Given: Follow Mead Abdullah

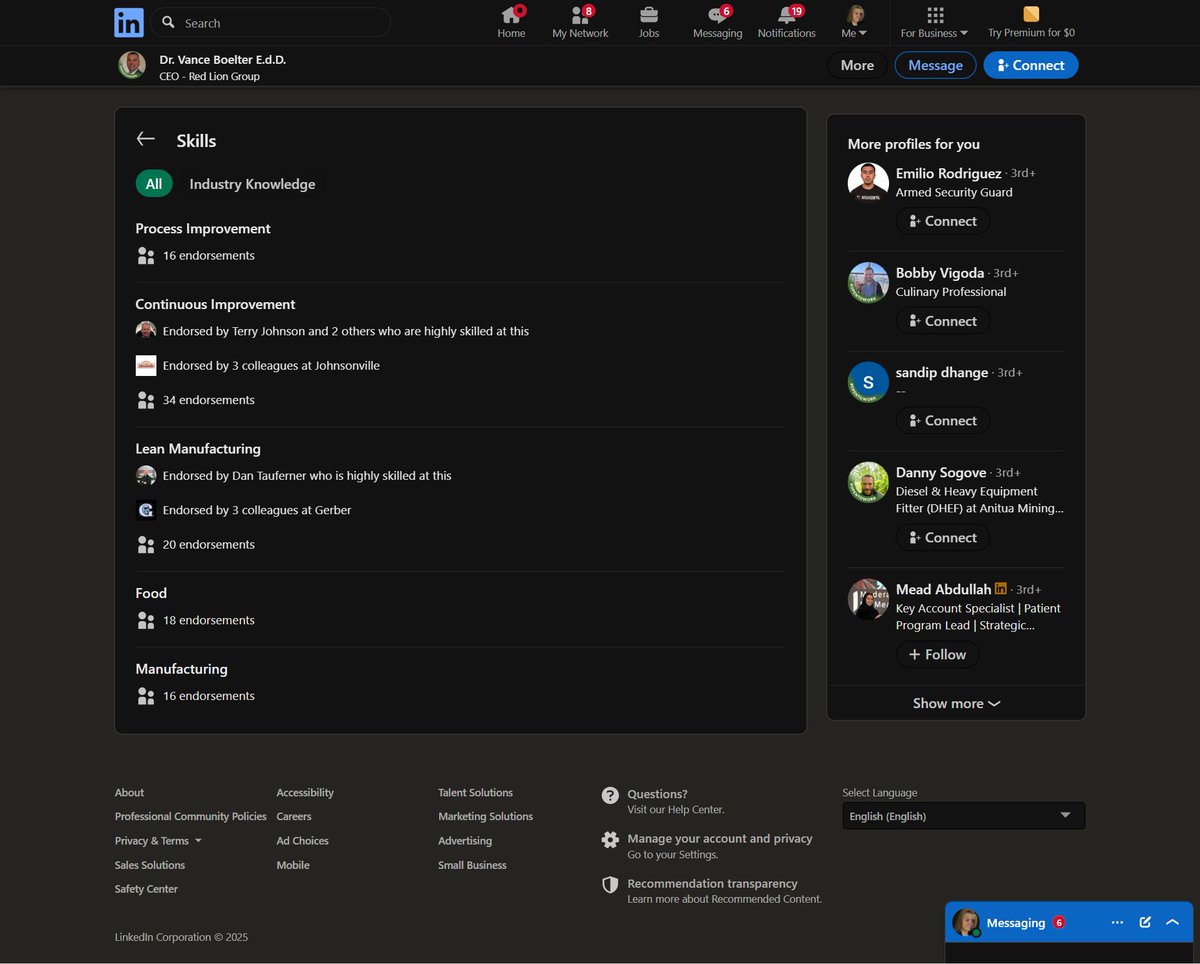Looking at the screenshot, I should pos(937,654).
